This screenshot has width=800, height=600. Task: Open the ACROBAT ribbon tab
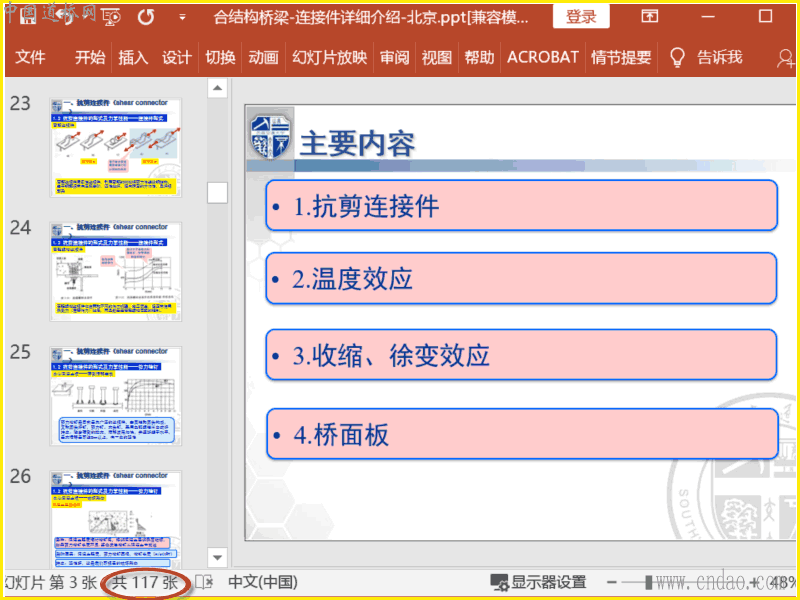pyautogui.click(x=543, y=57)
